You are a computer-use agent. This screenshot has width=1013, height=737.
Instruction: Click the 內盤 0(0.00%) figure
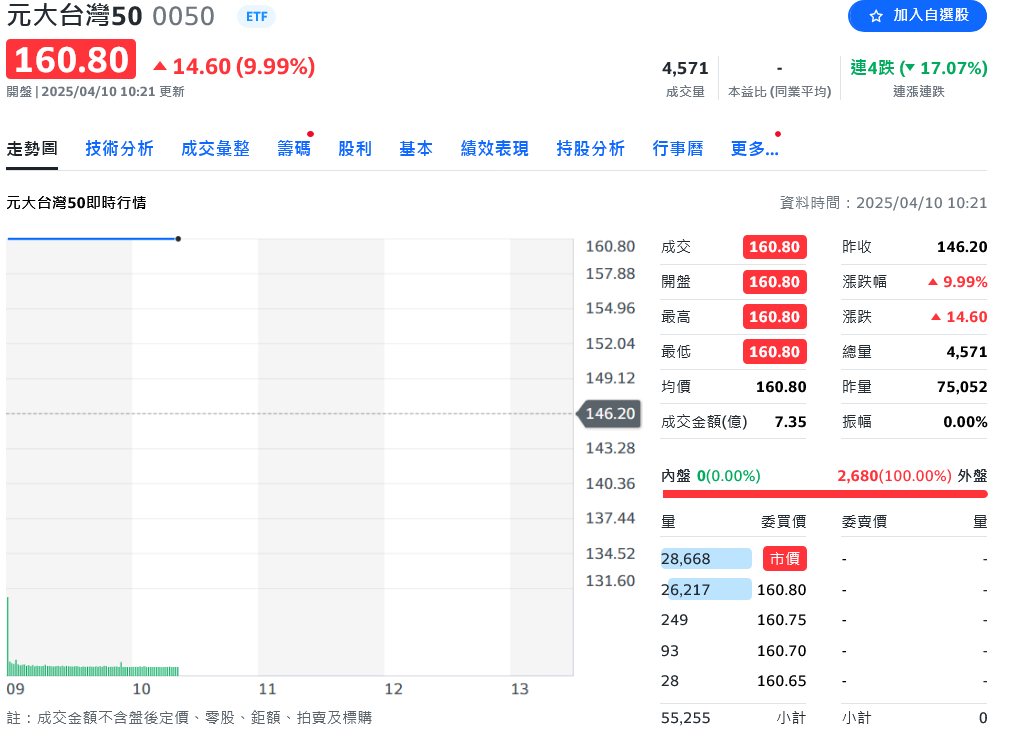[x=729, y=476]
